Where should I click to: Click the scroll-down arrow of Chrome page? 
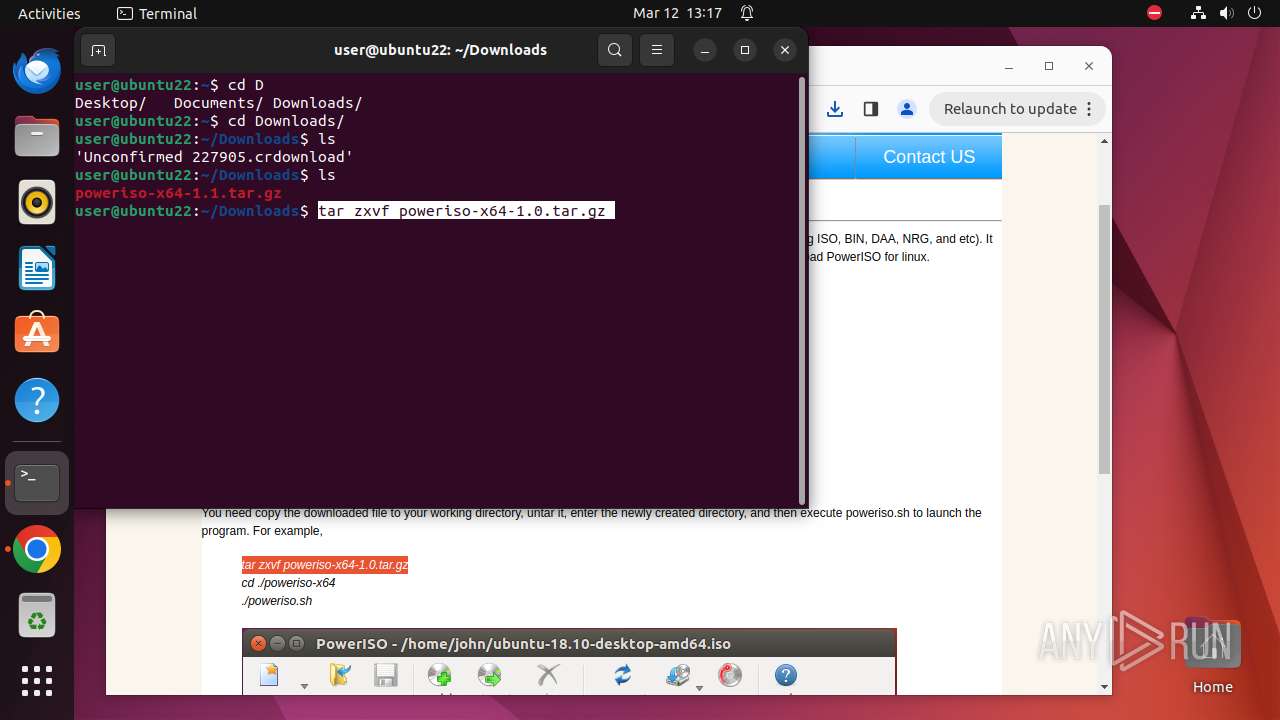pos(1104,687)
